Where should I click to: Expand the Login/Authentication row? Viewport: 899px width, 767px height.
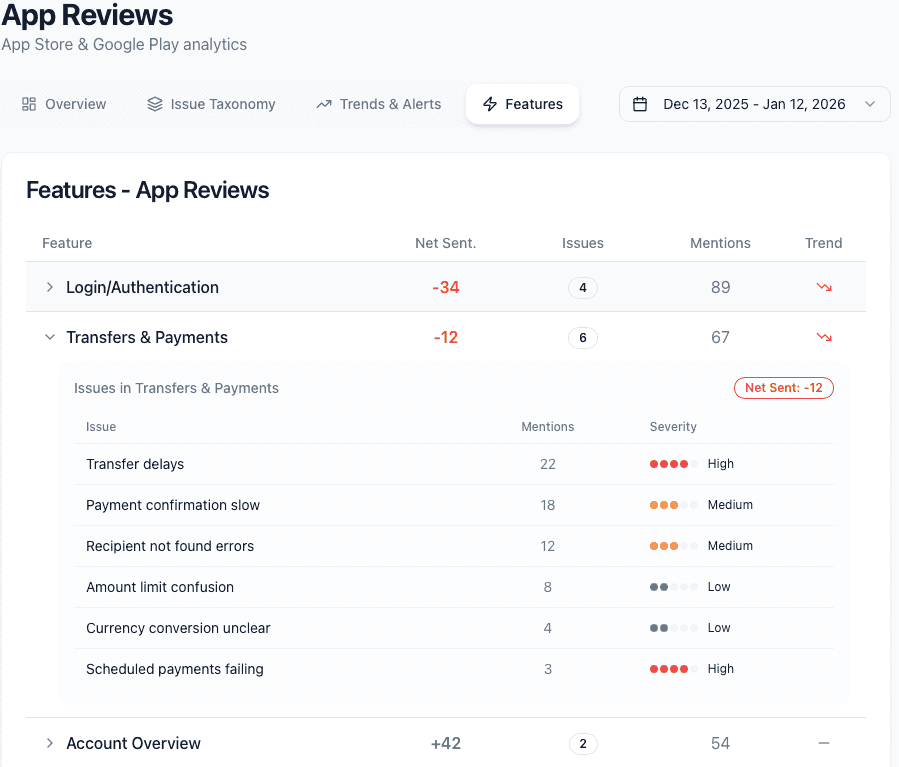click(49, 287)
